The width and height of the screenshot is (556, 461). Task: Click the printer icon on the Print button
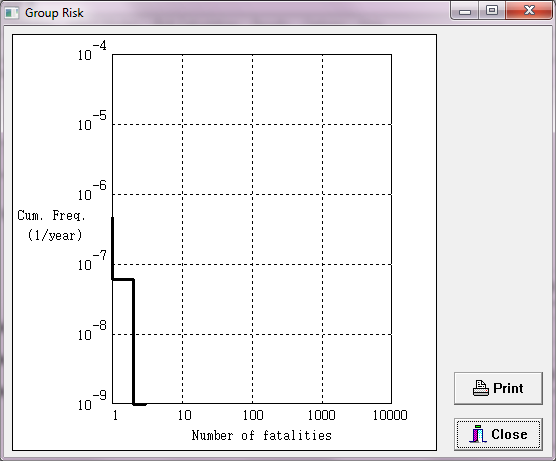480,388
